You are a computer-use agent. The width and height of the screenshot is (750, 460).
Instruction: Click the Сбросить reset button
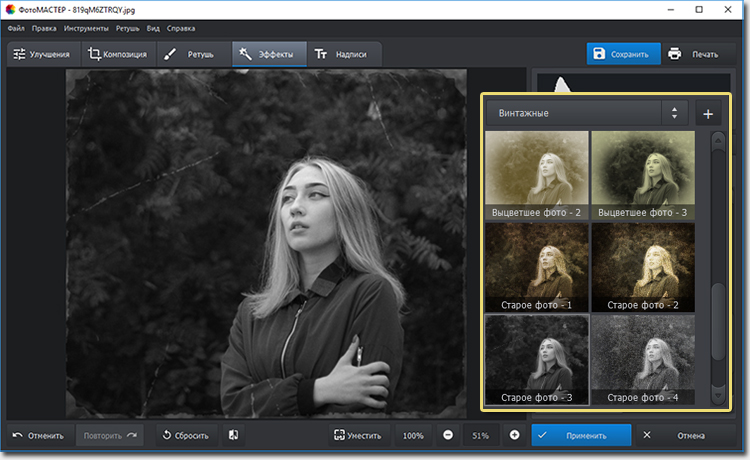186,435
